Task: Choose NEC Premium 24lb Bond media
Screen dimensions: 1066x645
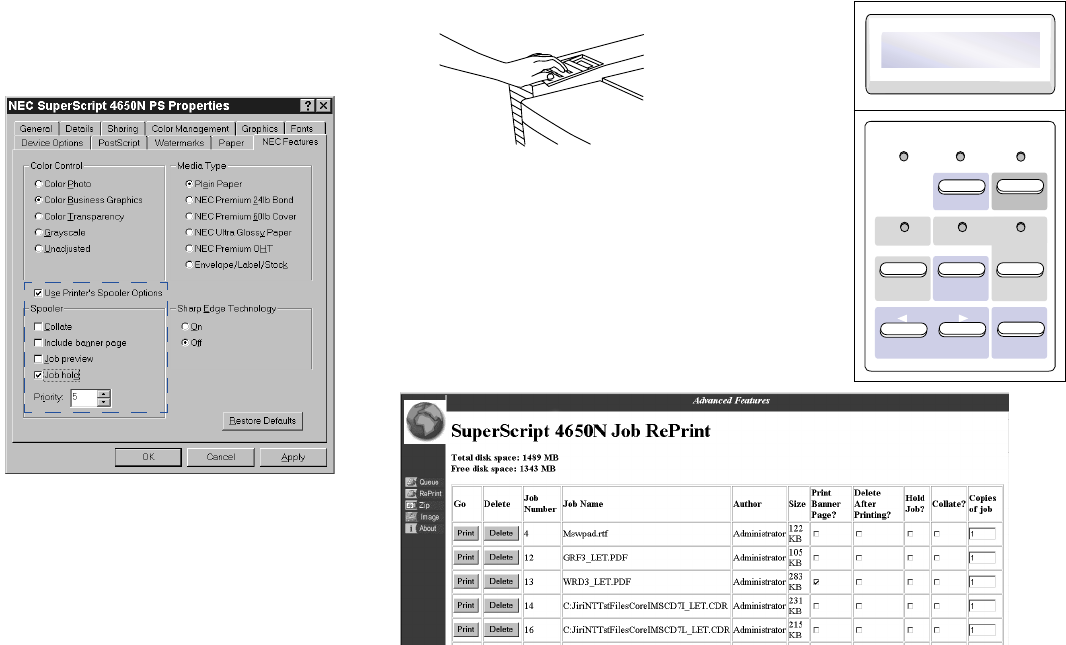Action: tap(189, 200)
